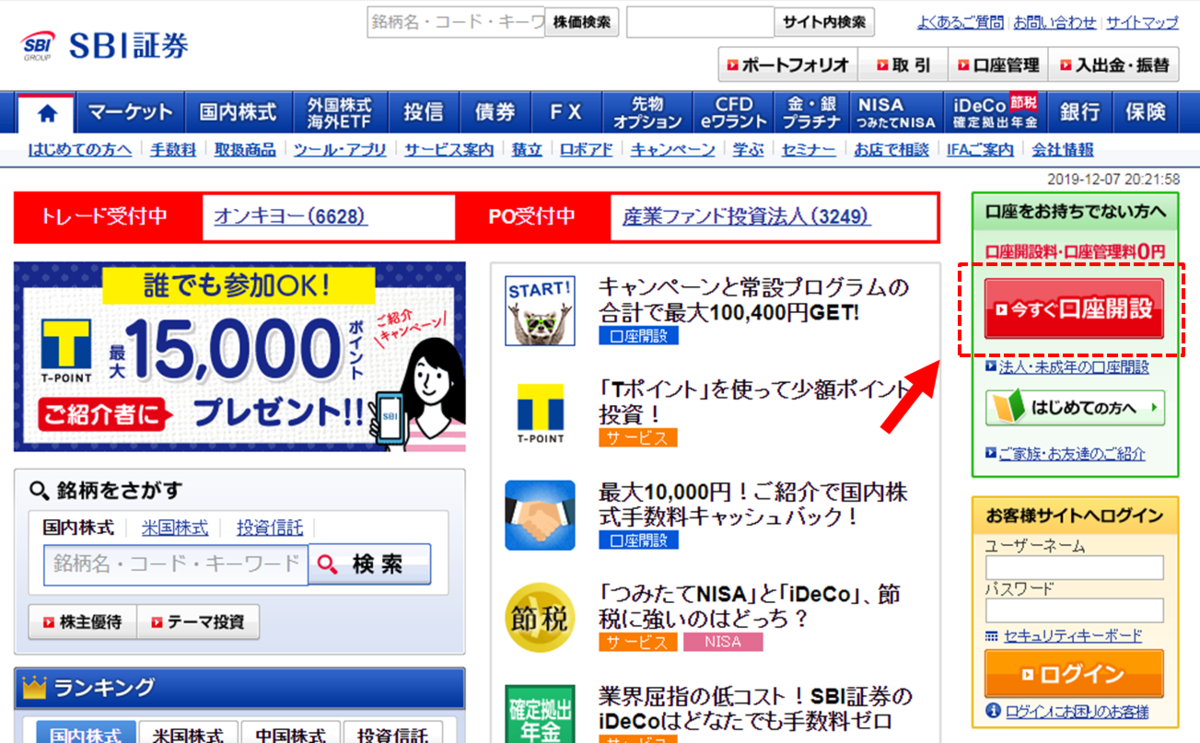This screenshot has height=743, width=1200.
Task: Click the pink NISA tag
Action: pyautogui.click(x=723, y=642)
